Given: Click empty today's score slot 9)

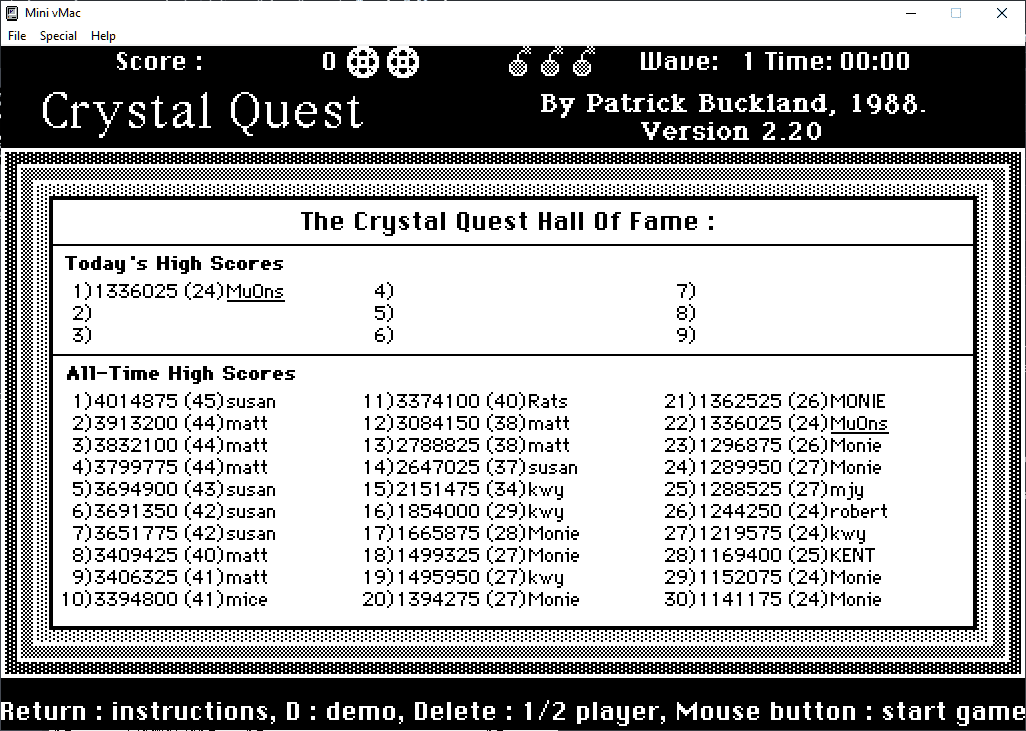Looking at the screenshot, I should coord(686,335).
